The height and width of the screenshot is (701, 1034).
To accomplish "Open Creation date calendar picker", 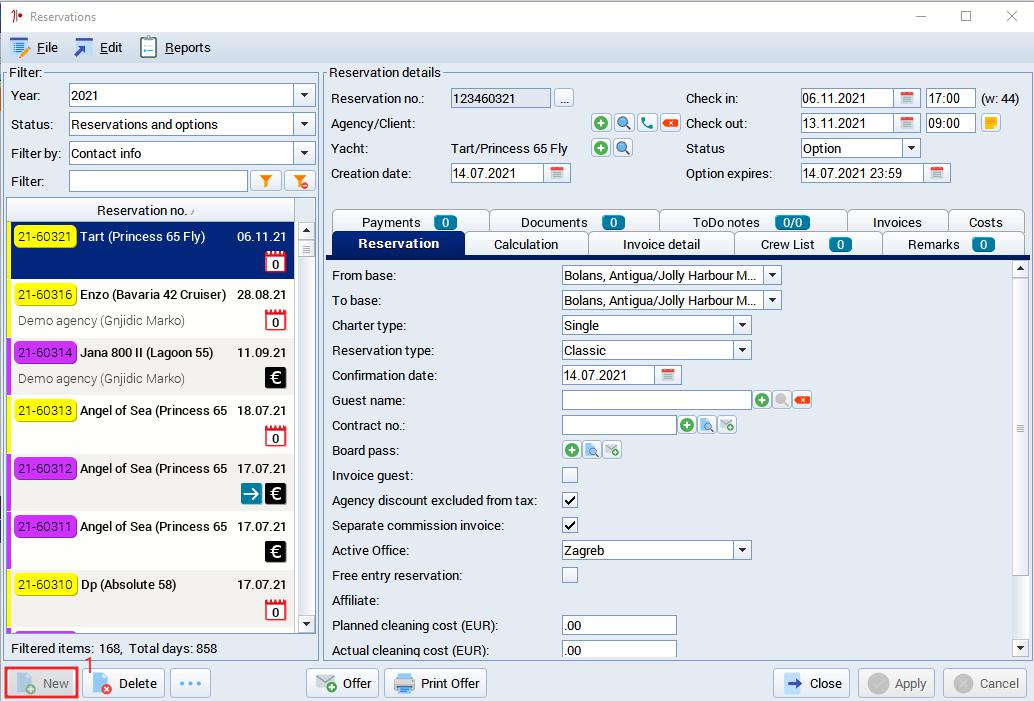I will pos(557,173).
